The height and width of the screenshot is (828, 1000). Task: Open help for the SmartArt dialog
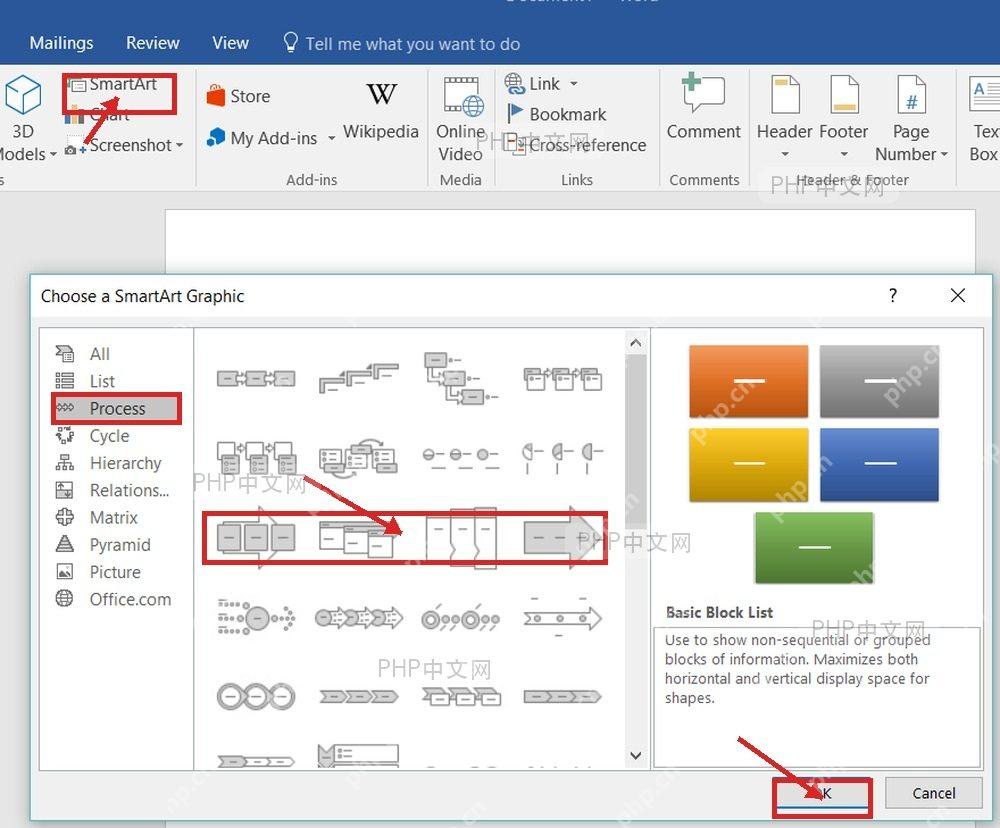point(893,295)
